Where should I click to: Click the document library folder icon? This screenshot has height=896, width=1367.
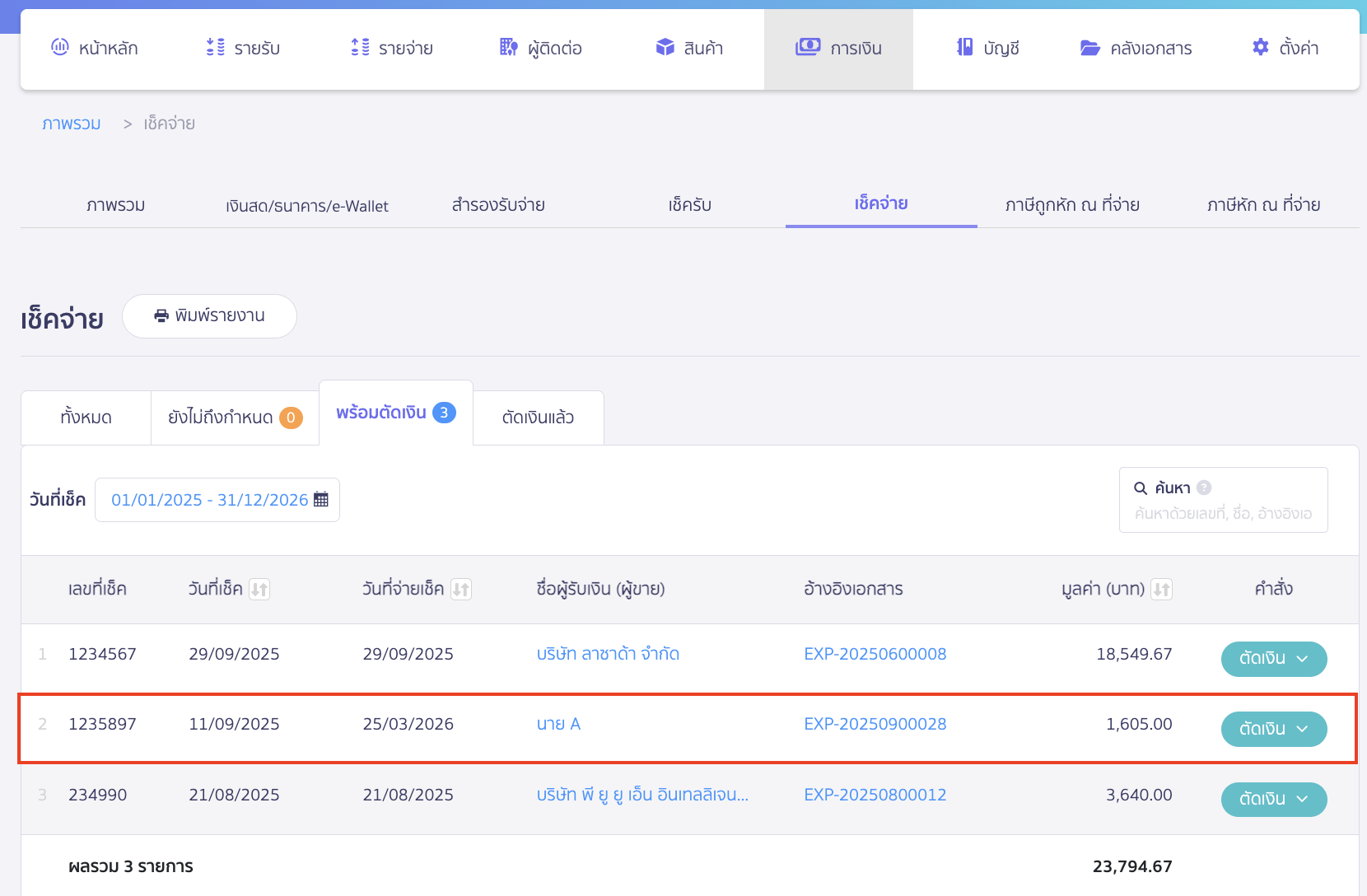[x=1089, y=48]
